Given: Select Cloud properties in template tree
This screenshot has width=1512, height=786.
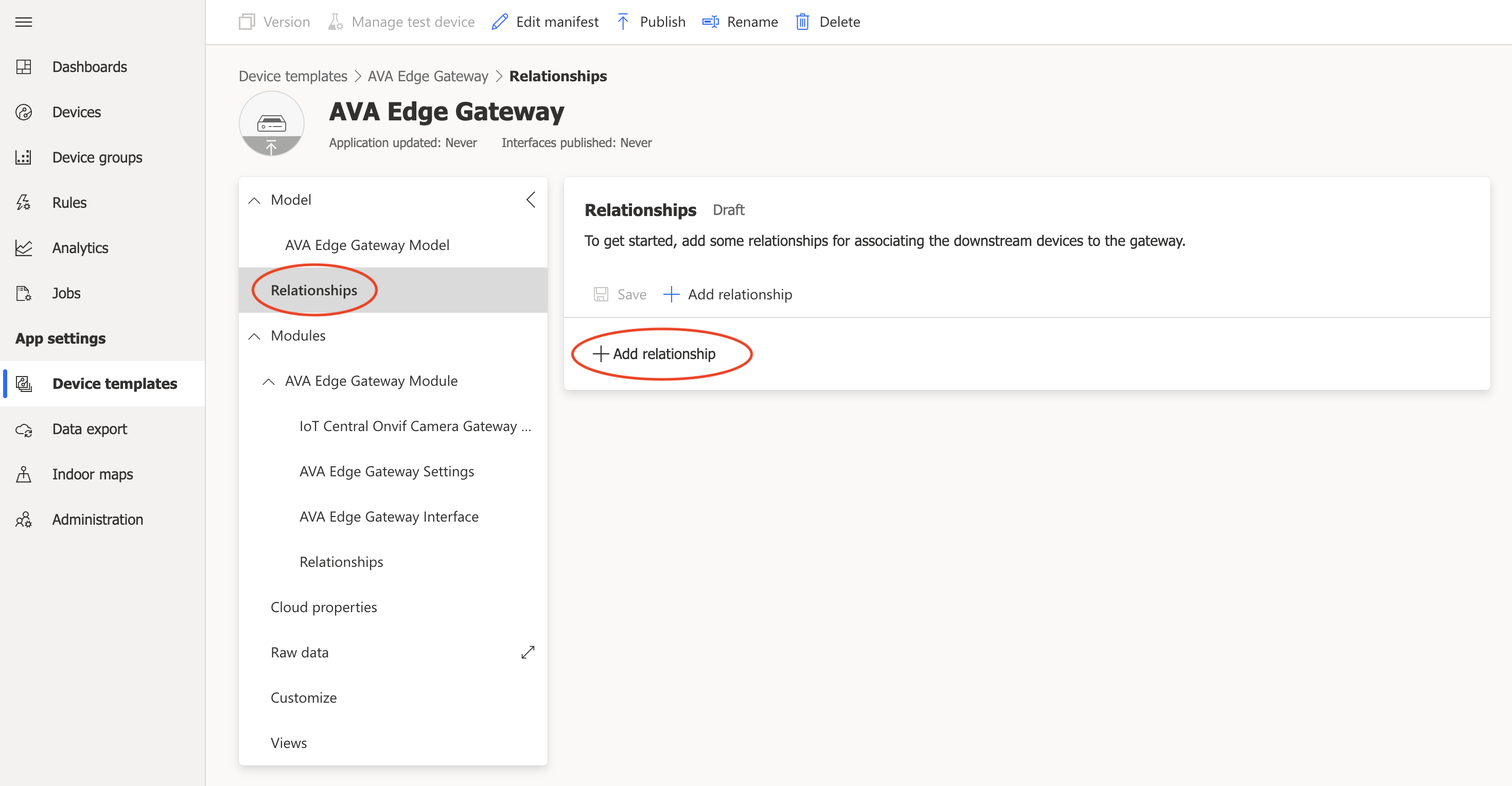Looking at the screenshot, I should pos(323,607).
